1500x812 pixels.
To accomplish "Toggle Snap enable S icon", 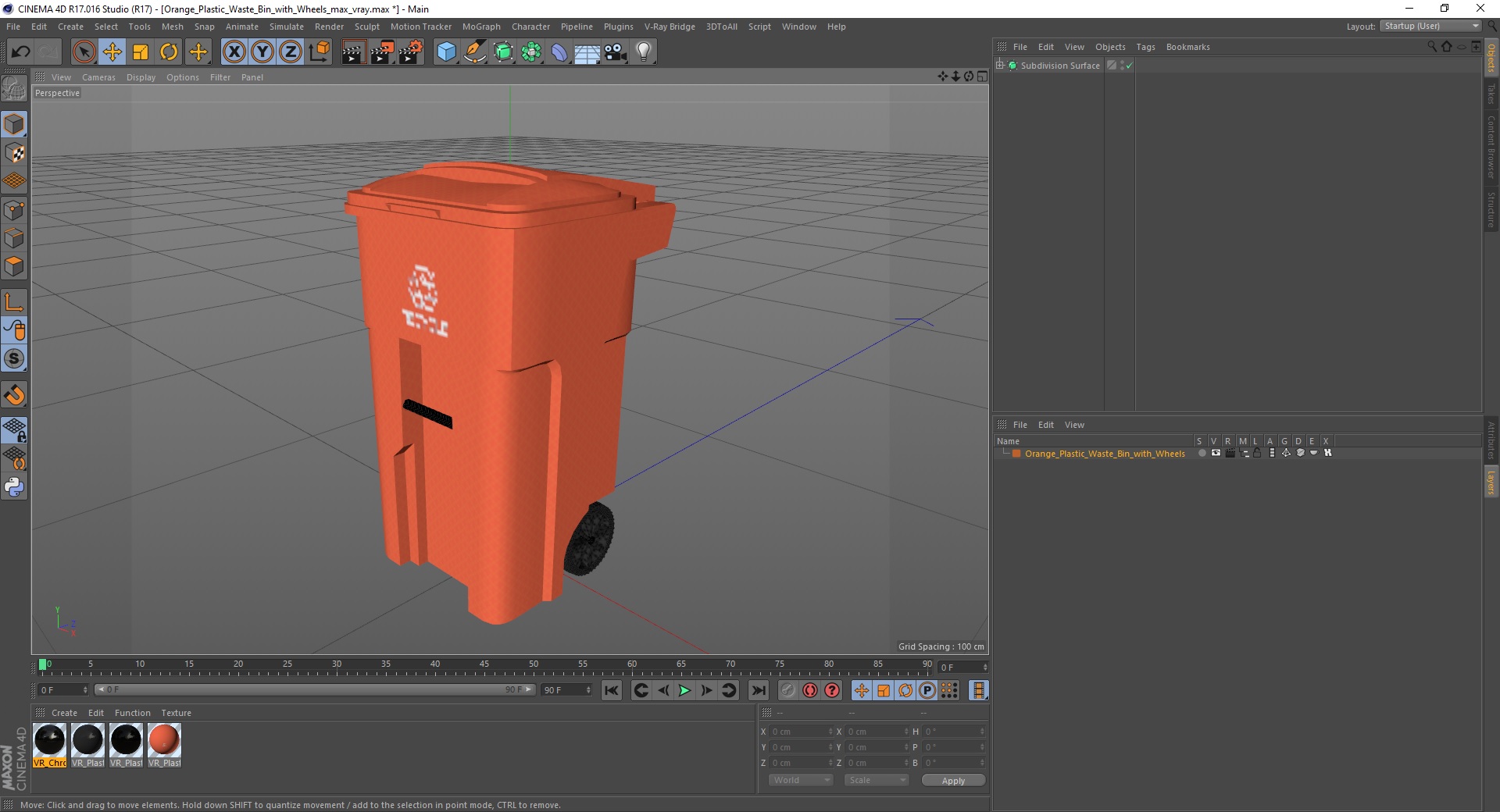I will [14, 358].
